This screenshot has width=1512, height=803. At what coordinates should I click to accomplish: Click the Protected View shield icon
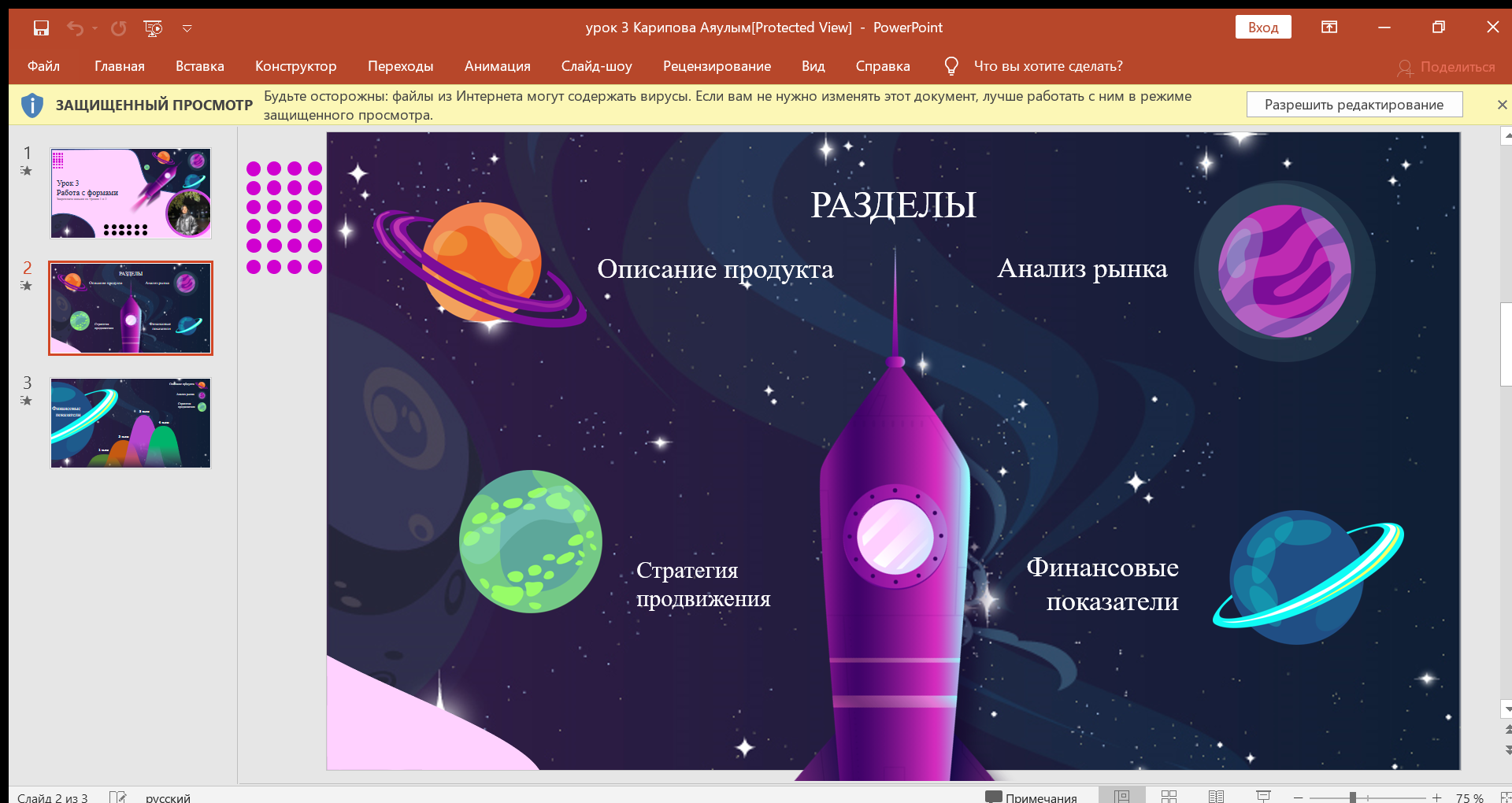coord(32,105)
